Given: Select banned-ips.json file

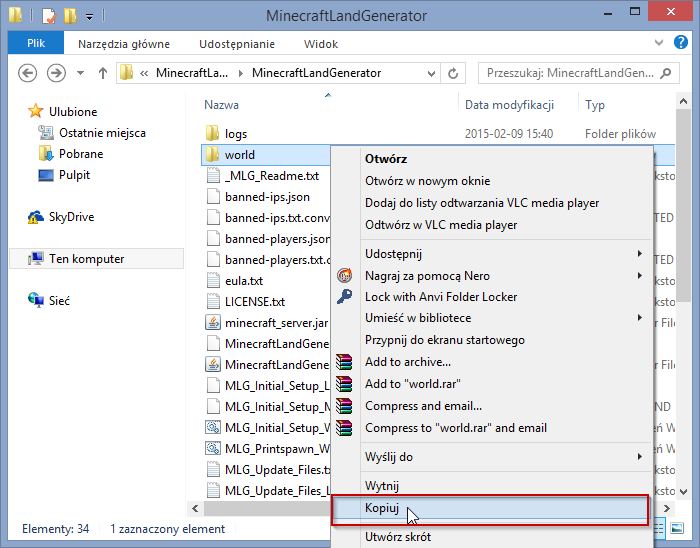Looking at the screenshot, I should [x=267, y=197].
